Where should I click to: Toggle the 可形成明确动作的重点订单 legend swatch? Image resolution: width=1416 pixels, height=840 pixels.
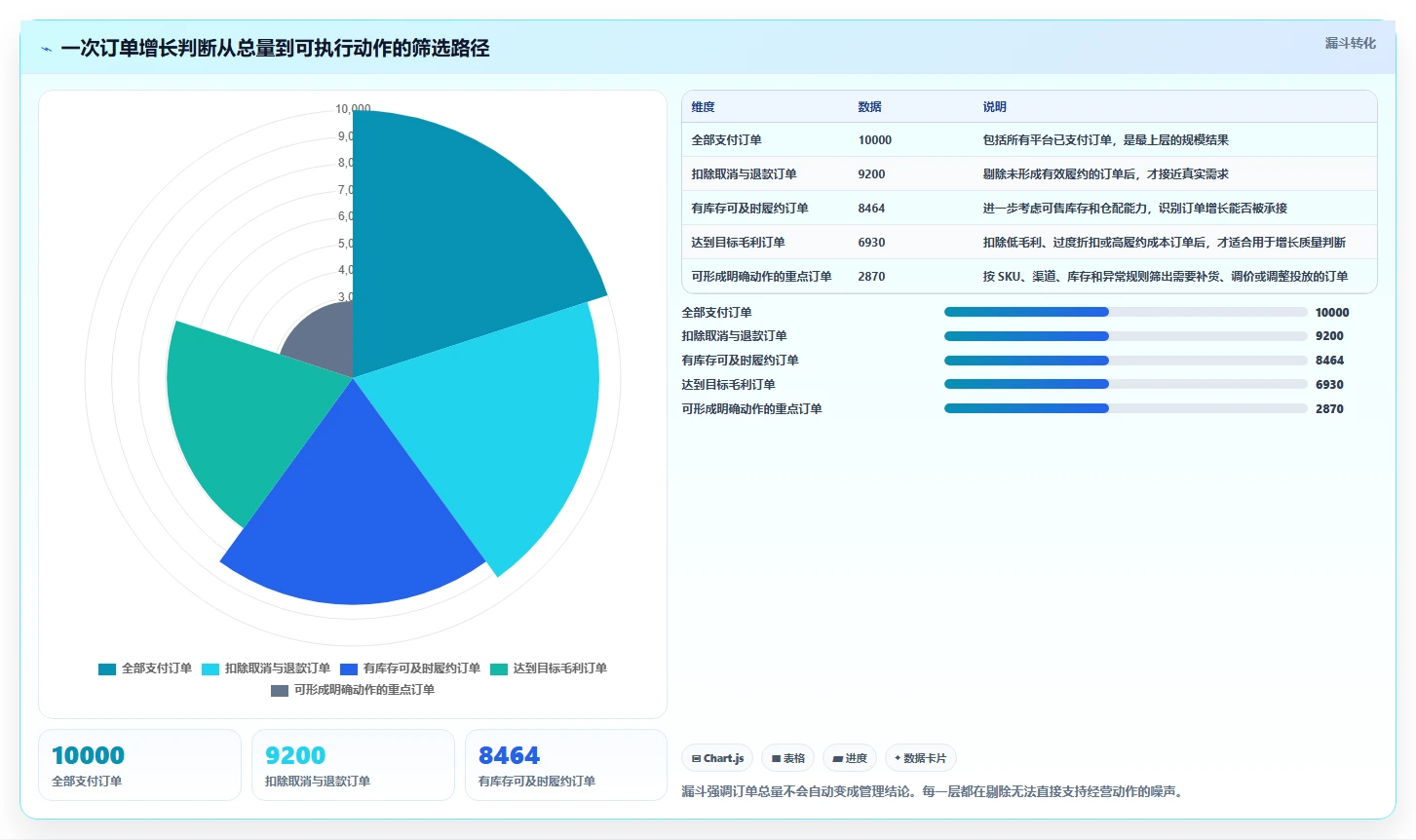(280, 690)
